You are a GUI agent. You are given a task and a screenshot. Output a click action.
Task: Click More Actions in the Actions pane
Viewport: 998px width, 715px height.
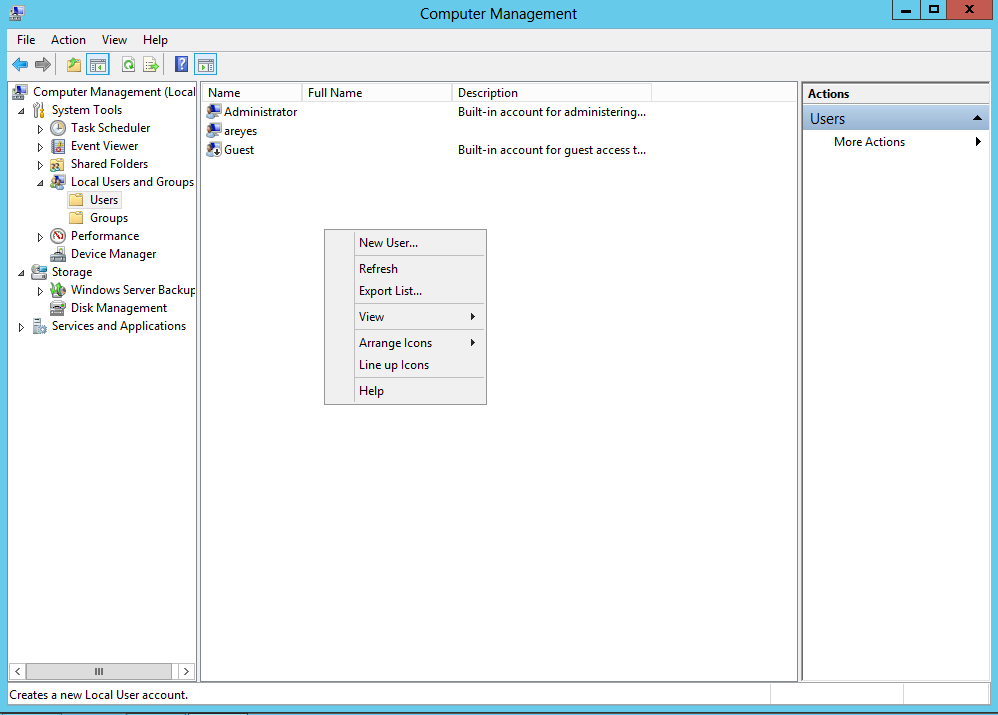pyautogui.click(x=869, y=142)
